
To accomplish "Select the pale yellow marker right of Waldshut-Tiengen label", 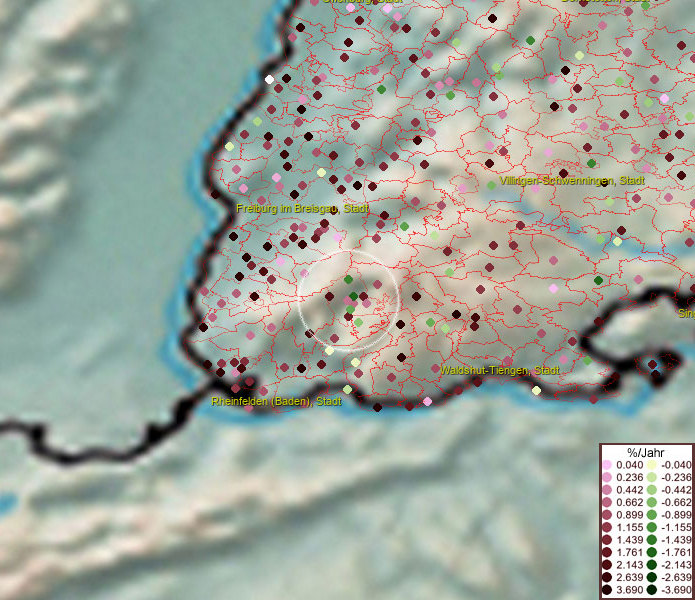I will click(x=536, y=390).
